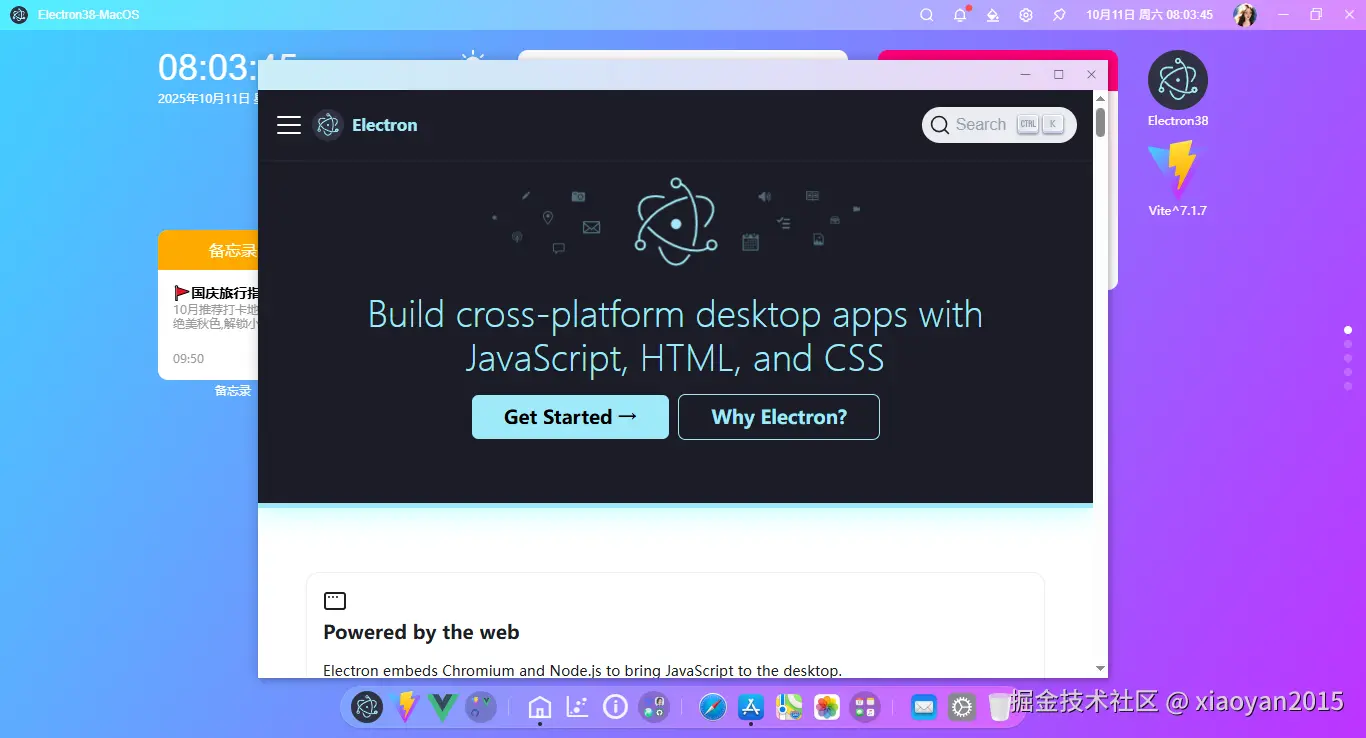The height and width of the screenshot is (738, 1366).
Task: Open the hamburger menu on Electron site
Action: point(289,125)
